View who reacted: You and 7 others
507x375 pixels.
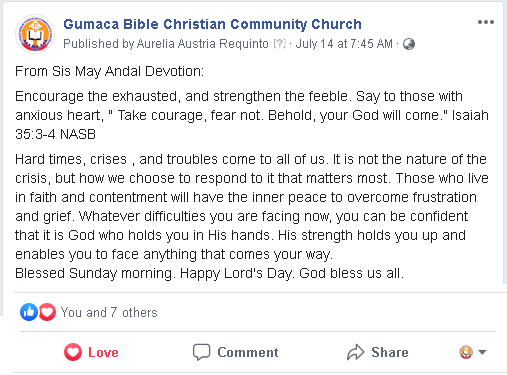click(x=109, y=312)
